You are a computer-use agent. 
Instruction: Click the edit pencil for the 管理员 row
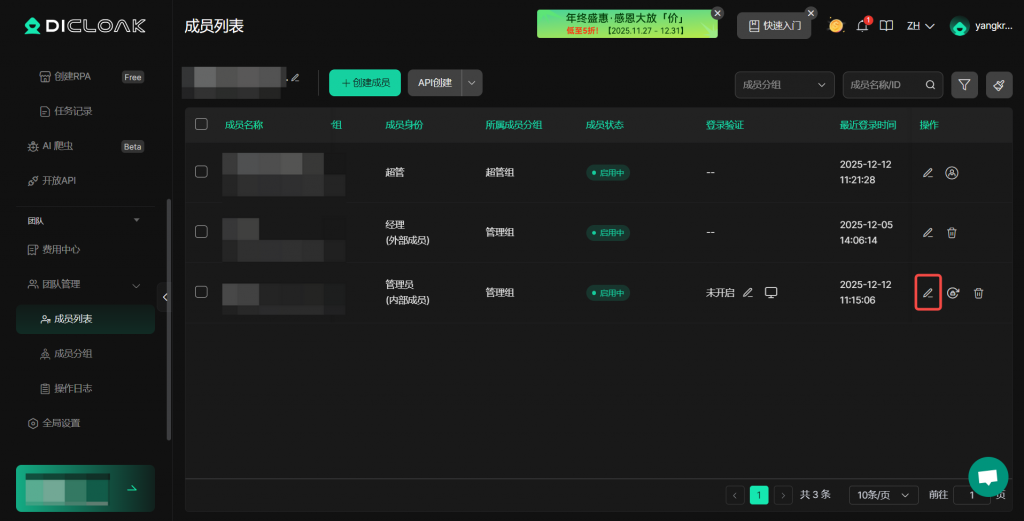(x=927, y=293)
